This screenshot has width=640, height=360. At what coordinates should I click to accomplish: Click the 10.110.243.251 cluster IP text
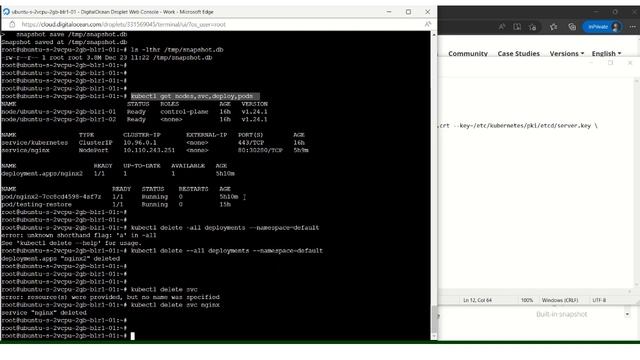(149, 151)
